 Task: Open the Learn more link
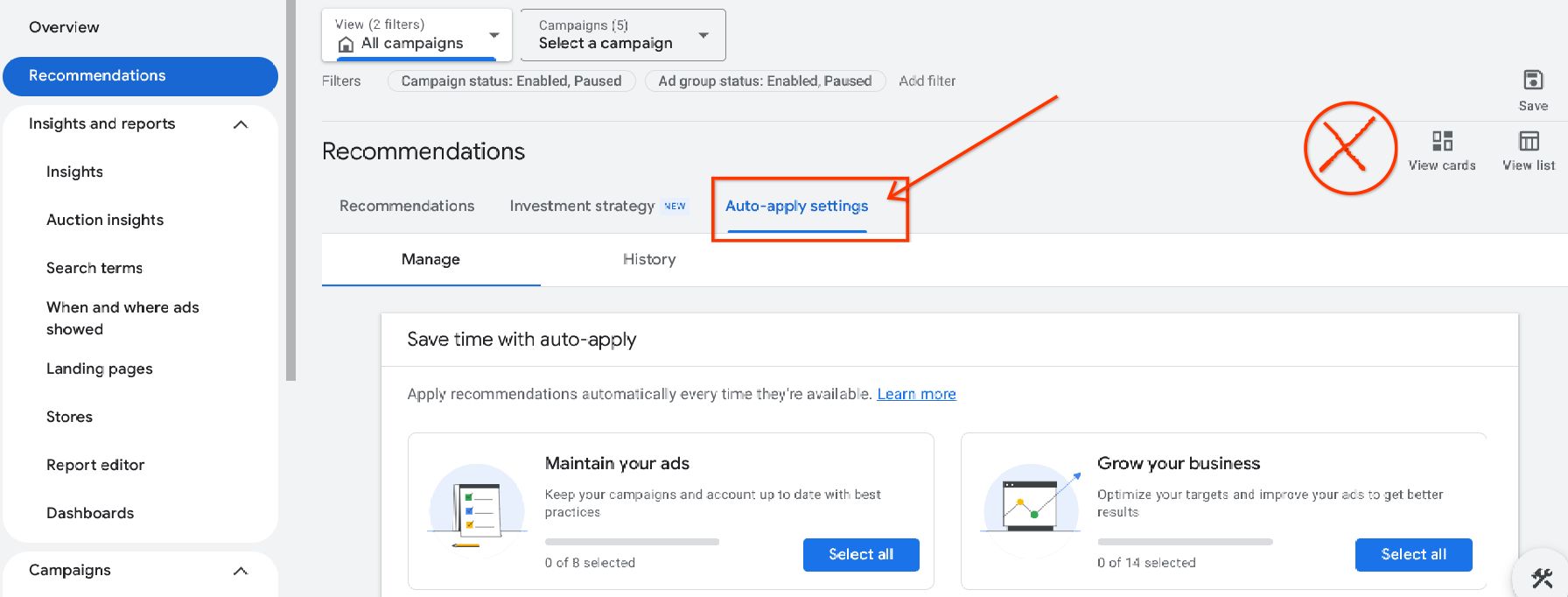click(x=916, y=395)
